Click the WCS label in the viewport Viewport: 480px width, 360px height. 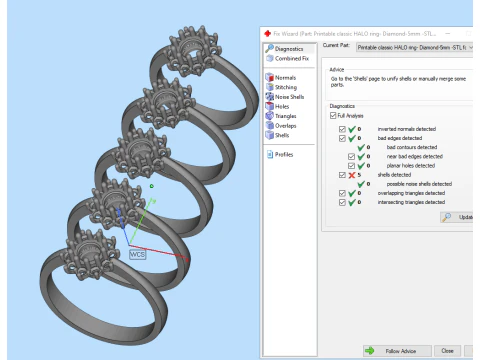137,255
